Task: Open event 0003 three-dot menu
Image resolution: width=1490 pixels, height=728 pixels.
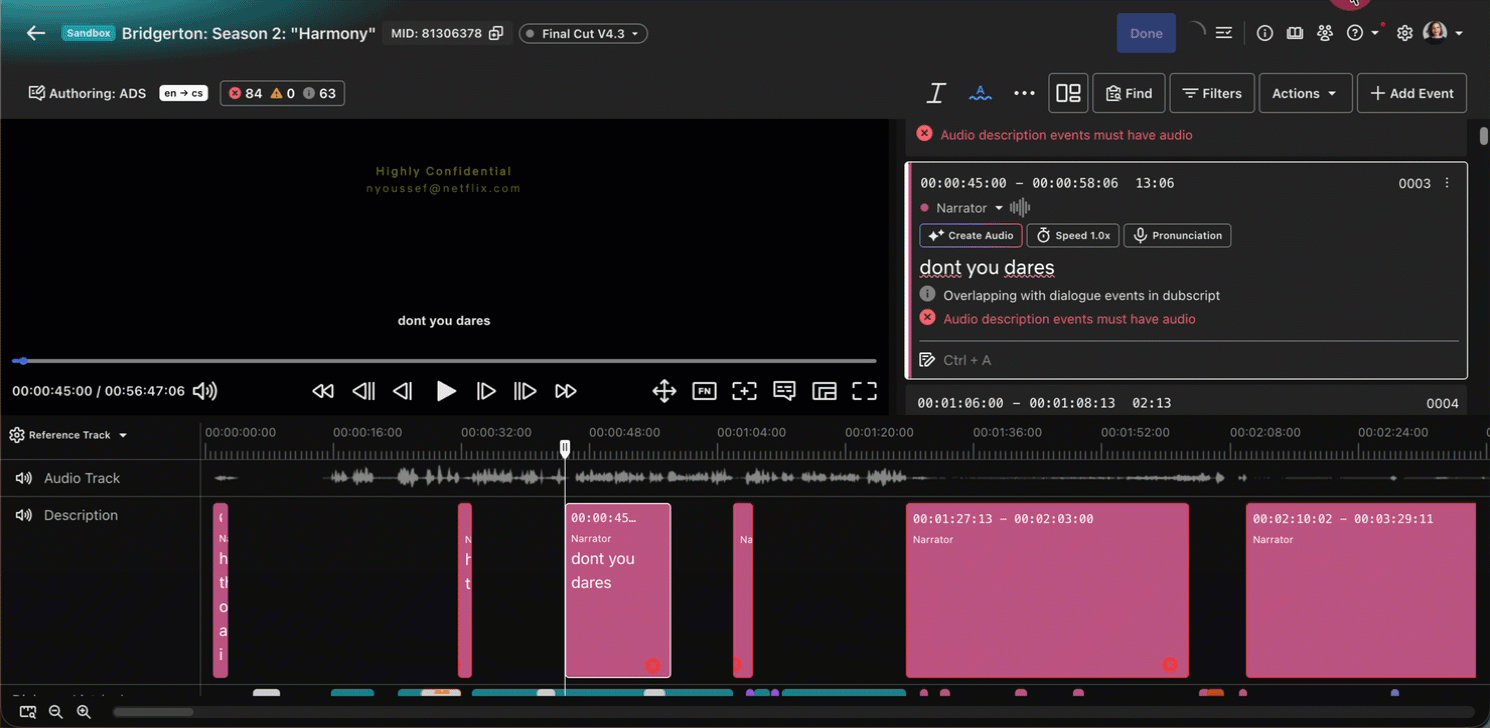Action: pyautogui.click(x=1446, y=183)
